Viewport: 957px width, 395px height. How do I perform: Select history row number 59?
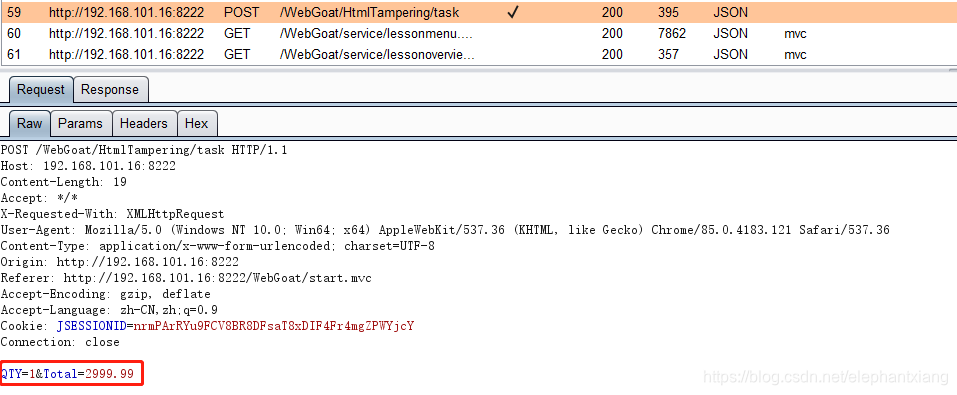478,12
